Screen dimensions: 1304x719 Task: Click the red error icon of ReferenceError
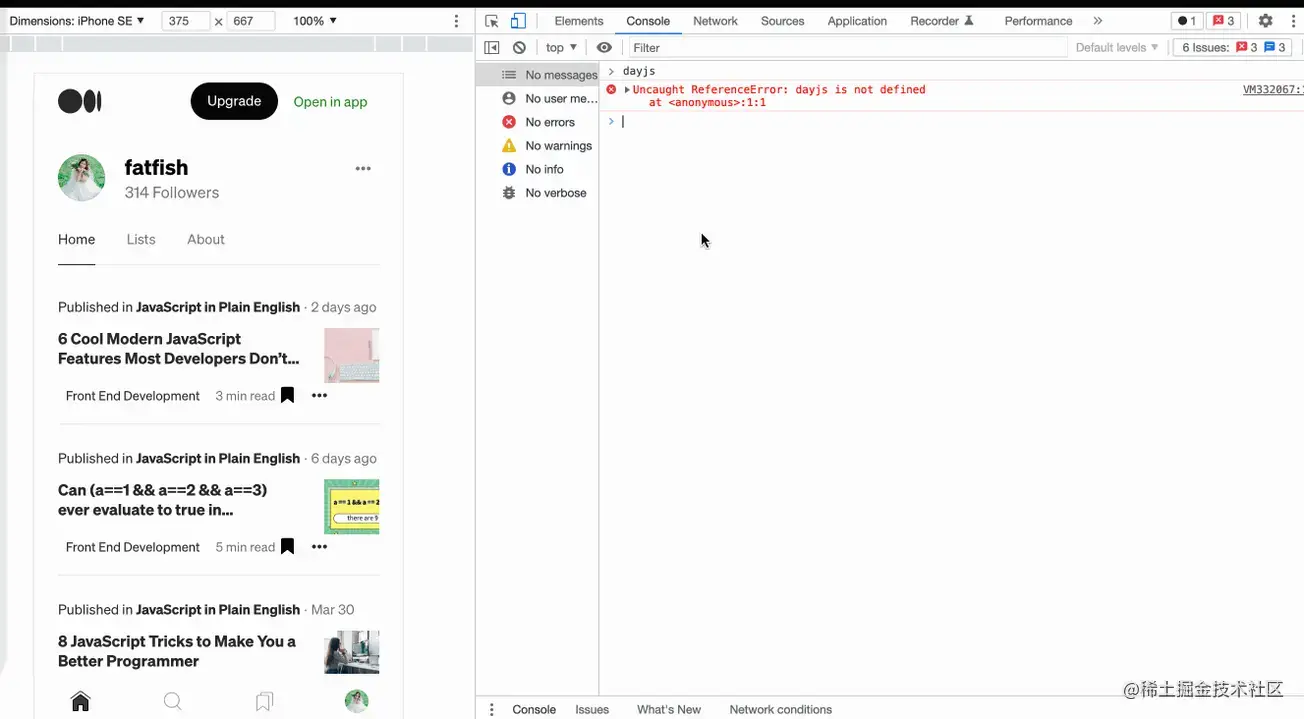611,89
